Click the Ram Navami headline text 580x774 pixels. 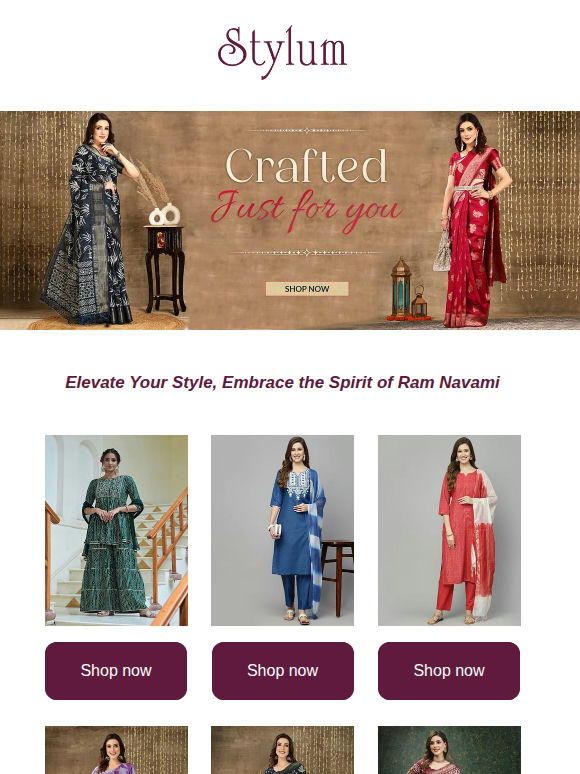(282, 382)
